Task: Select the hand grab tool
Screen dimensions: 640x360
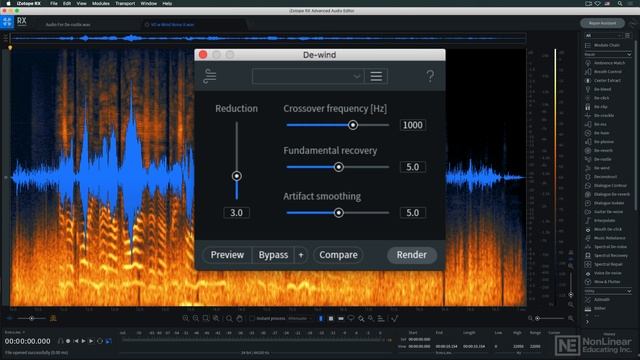Action: click(x=240, y=318)
